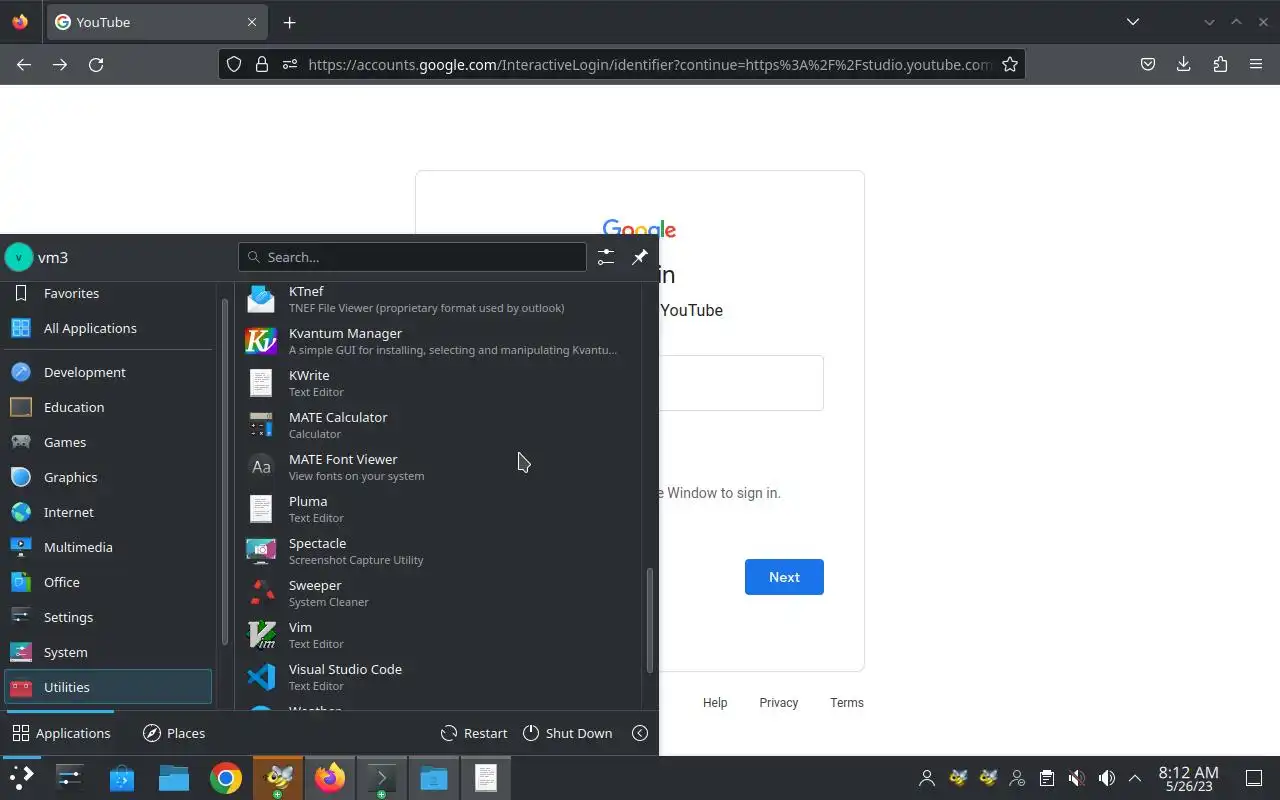Viewport: 1280px width, 800px height.
Task: Open the Privacy link
Action: (779, 703)
